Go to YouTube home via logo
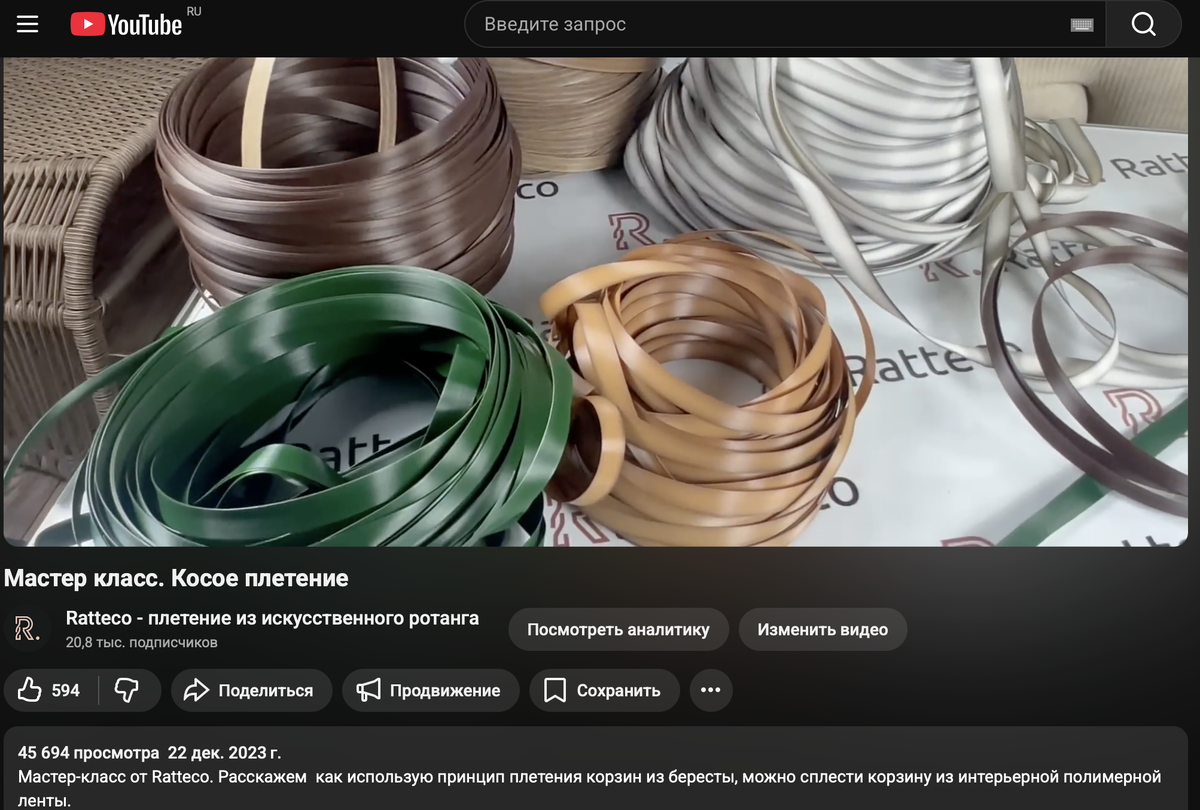This screenshot has height=810, width=1200. click(x=126, y=24)
